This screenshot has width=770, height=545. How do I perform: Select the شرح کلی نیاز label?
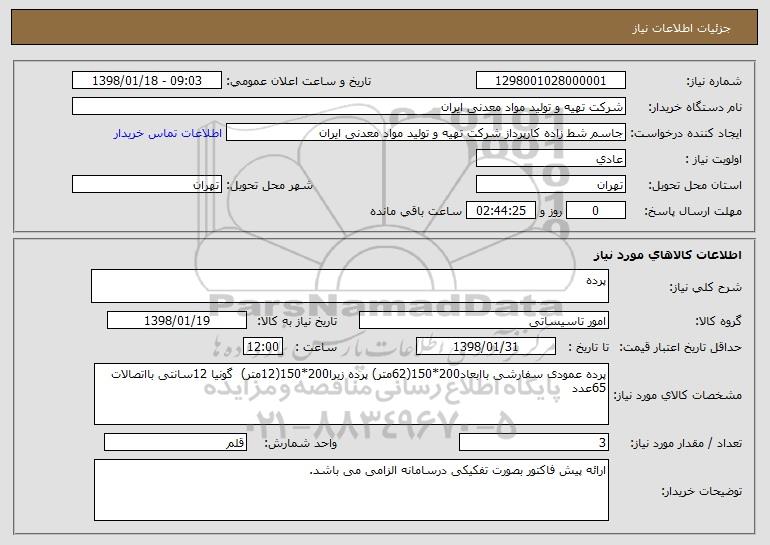point(706,287)
